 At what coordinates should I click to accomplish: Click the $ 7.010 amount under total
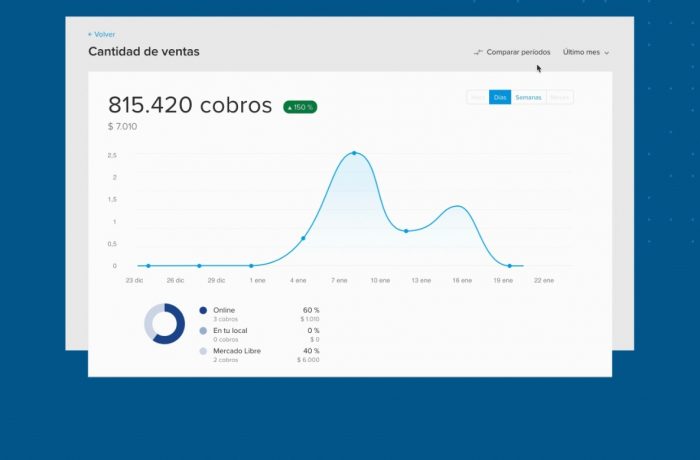(x=122, y=126)
